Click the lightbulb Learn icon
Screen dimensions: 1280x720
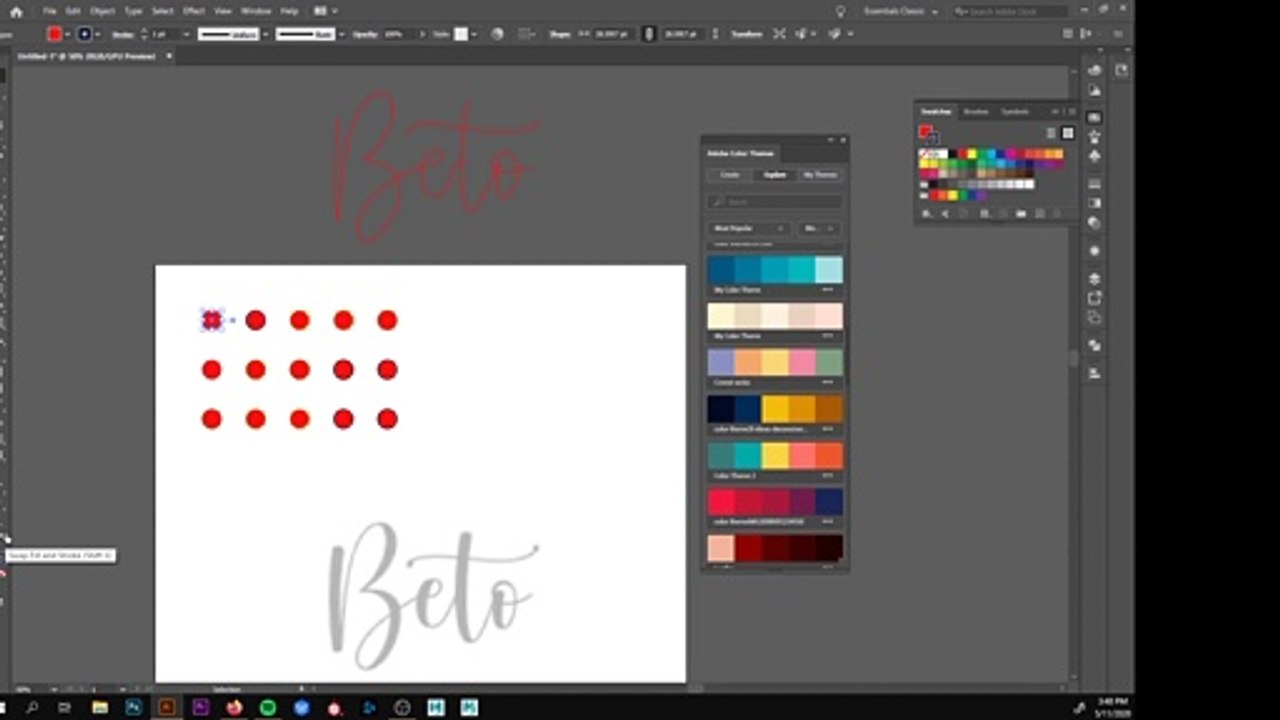pyautogui.click(x=841, y=11)
